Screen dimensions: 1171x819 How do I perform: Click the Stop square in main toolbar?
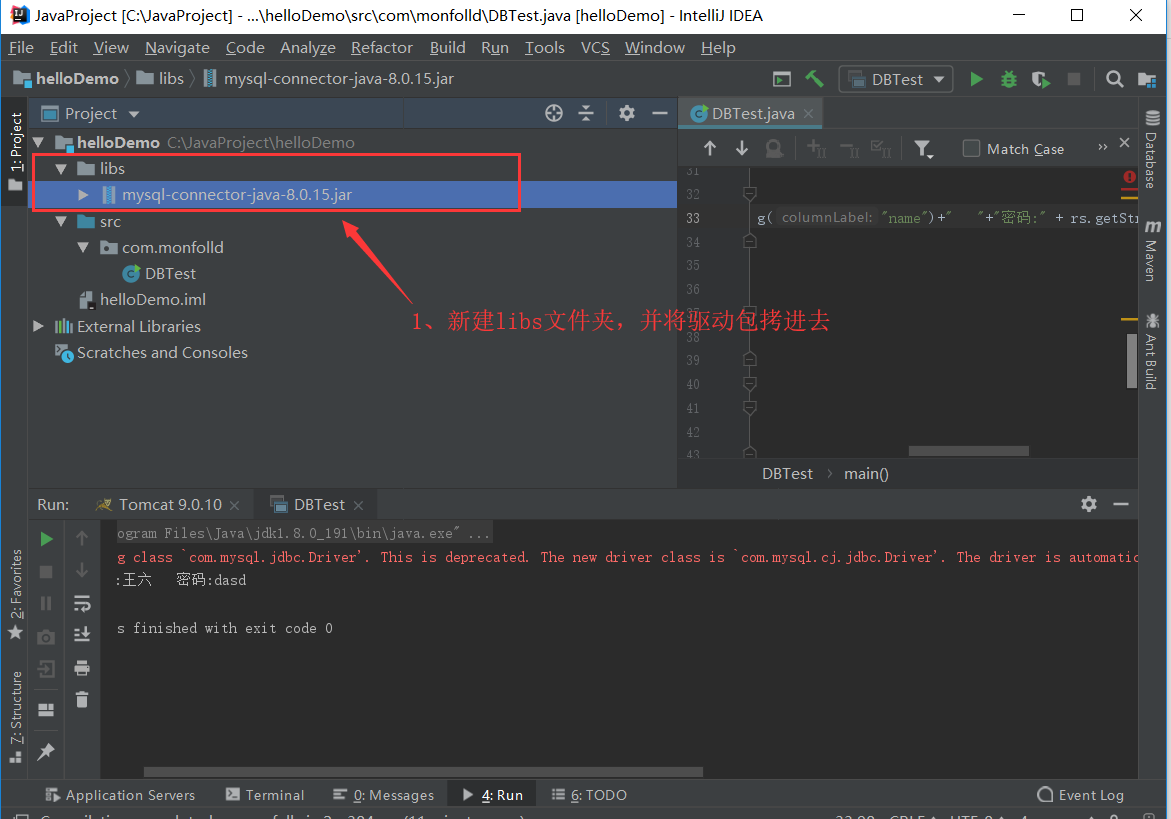tap(1074, 79)
